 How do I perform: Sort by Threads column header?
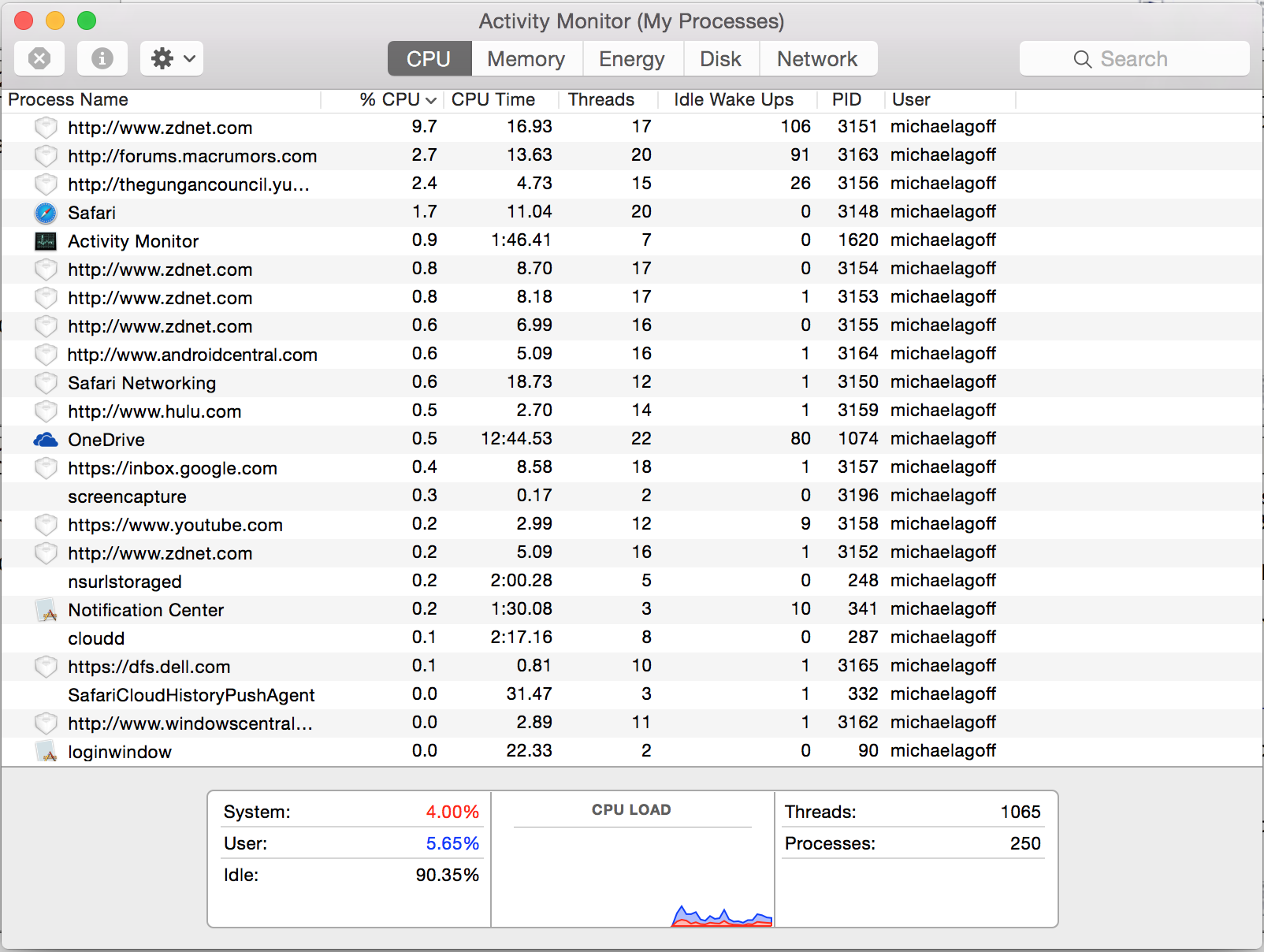(608, 100)
